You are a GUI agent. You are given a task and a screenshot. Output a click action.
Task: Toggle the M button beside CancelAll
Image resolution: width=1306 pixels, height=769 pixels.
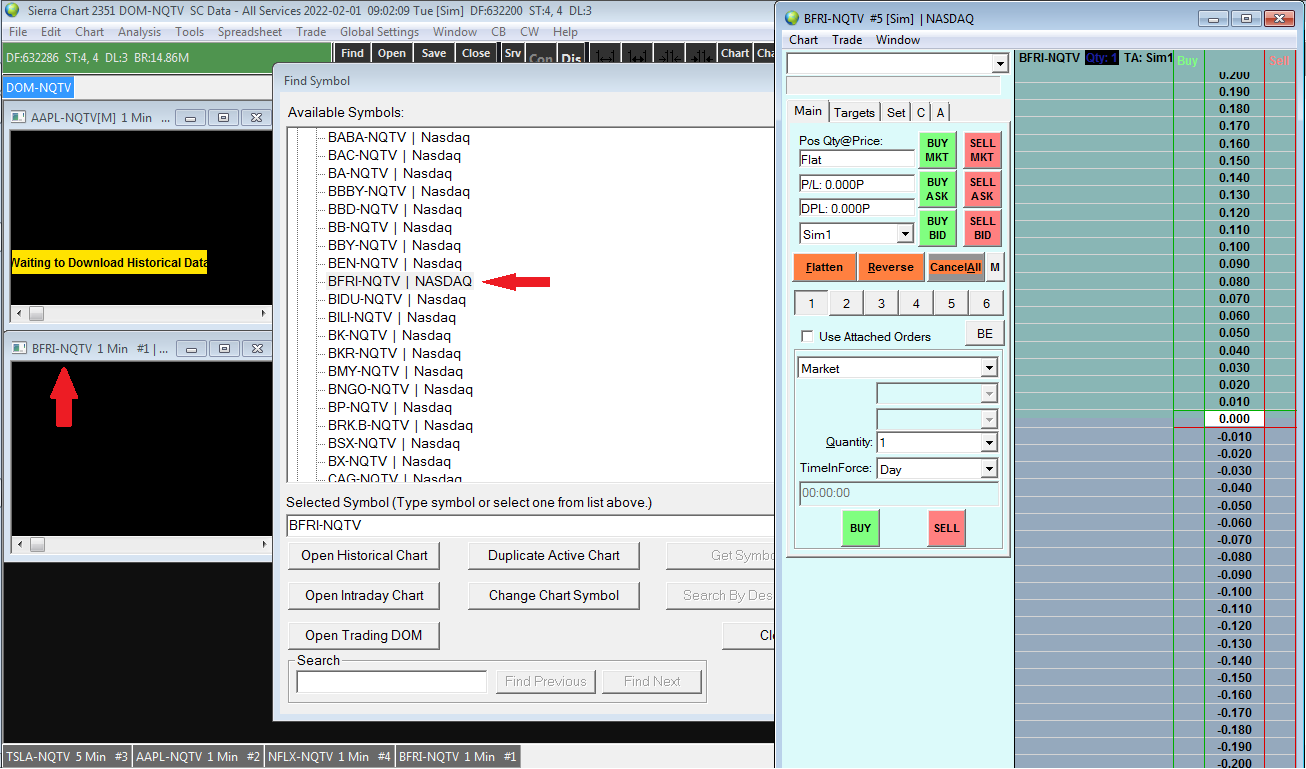tap(995, 267)
